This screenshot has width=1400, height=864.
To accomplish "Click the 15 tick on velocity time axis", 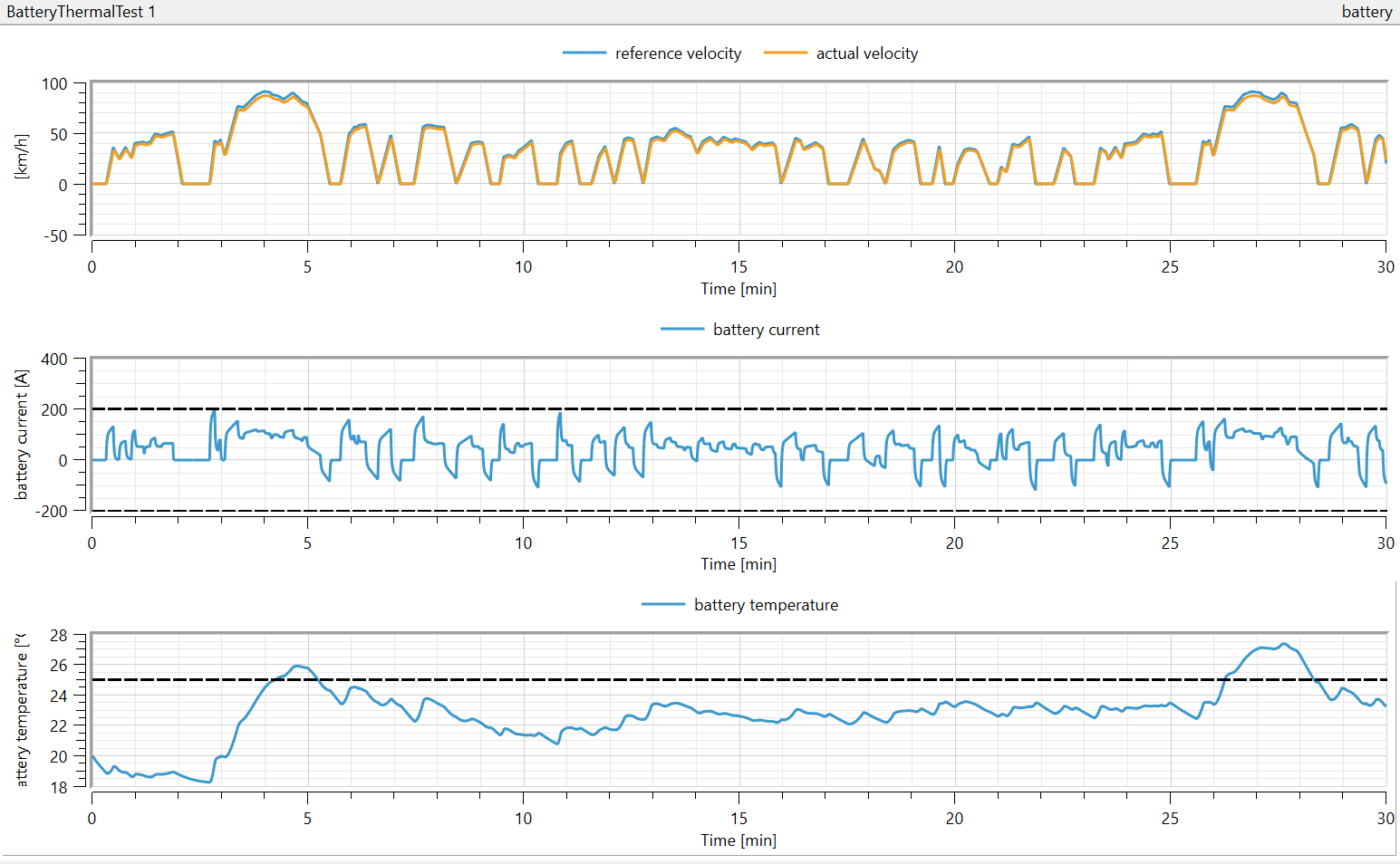I will (x=739, y=267).
